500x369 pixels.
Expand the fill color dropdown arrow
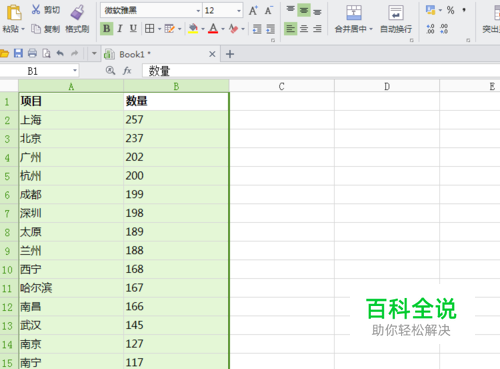click(203, 29)
